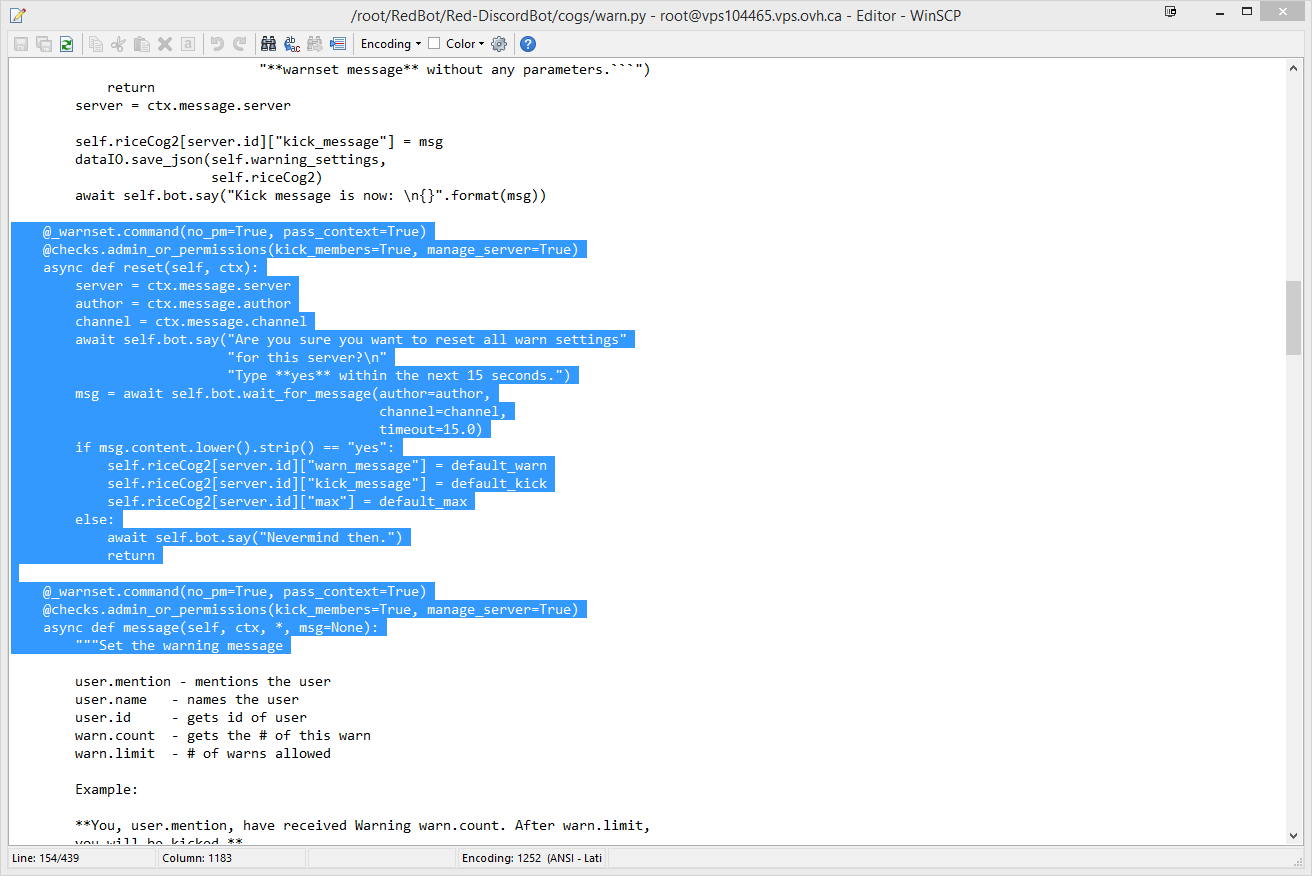Screen dimensions: 1312x876
Task: Click the display mode icon beside minimize
Action: 1171,12
